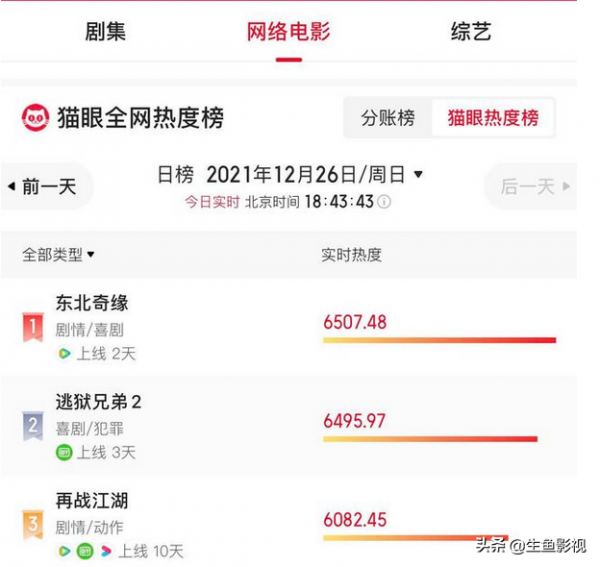The width and height of the screenshot is (600, 567).
Task: Open the 剧集 tab
Action: pyautogui.click(x=105, y=31)
